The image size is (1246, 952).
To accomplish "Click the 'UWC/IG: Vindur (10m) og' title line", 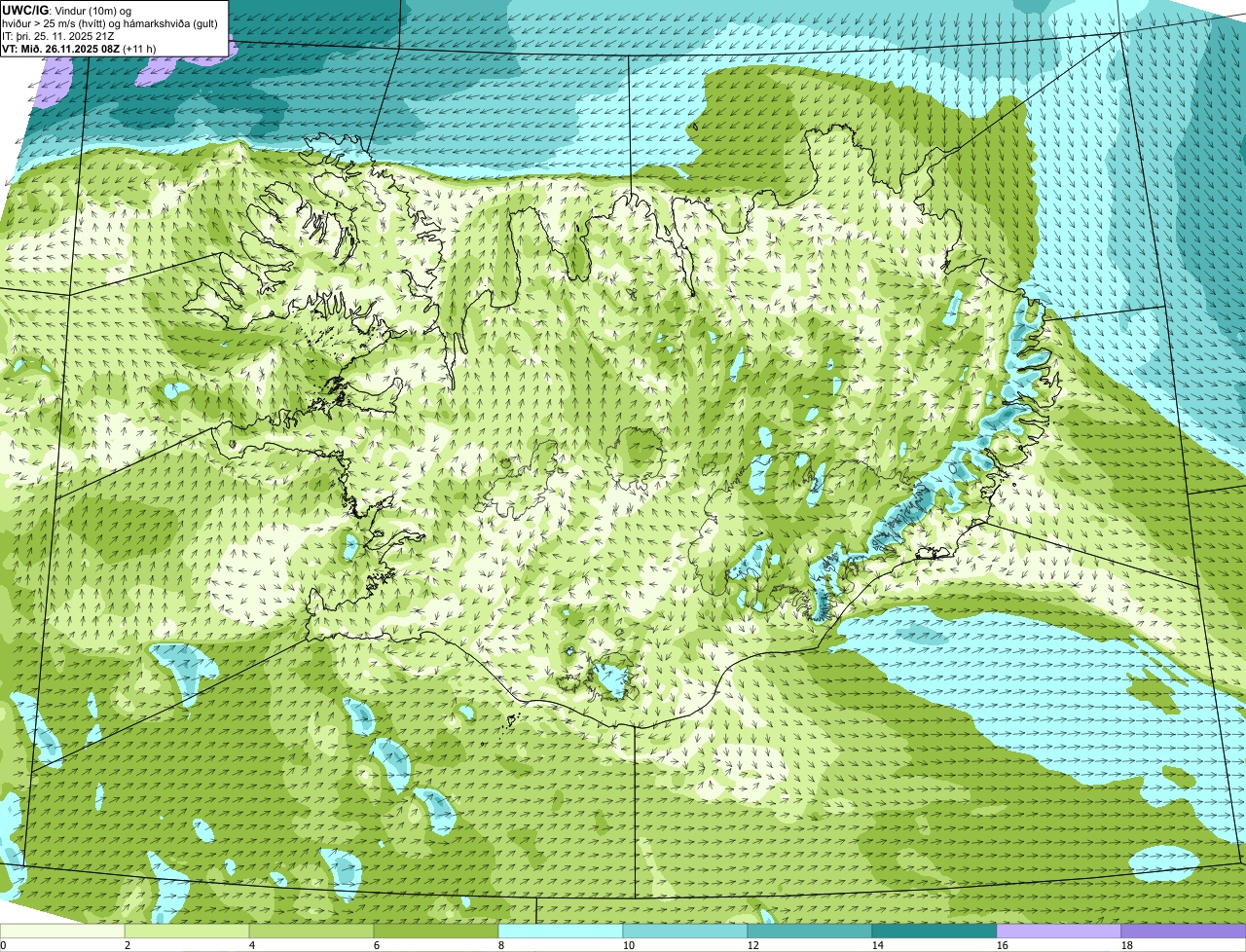I will [66, 10].
